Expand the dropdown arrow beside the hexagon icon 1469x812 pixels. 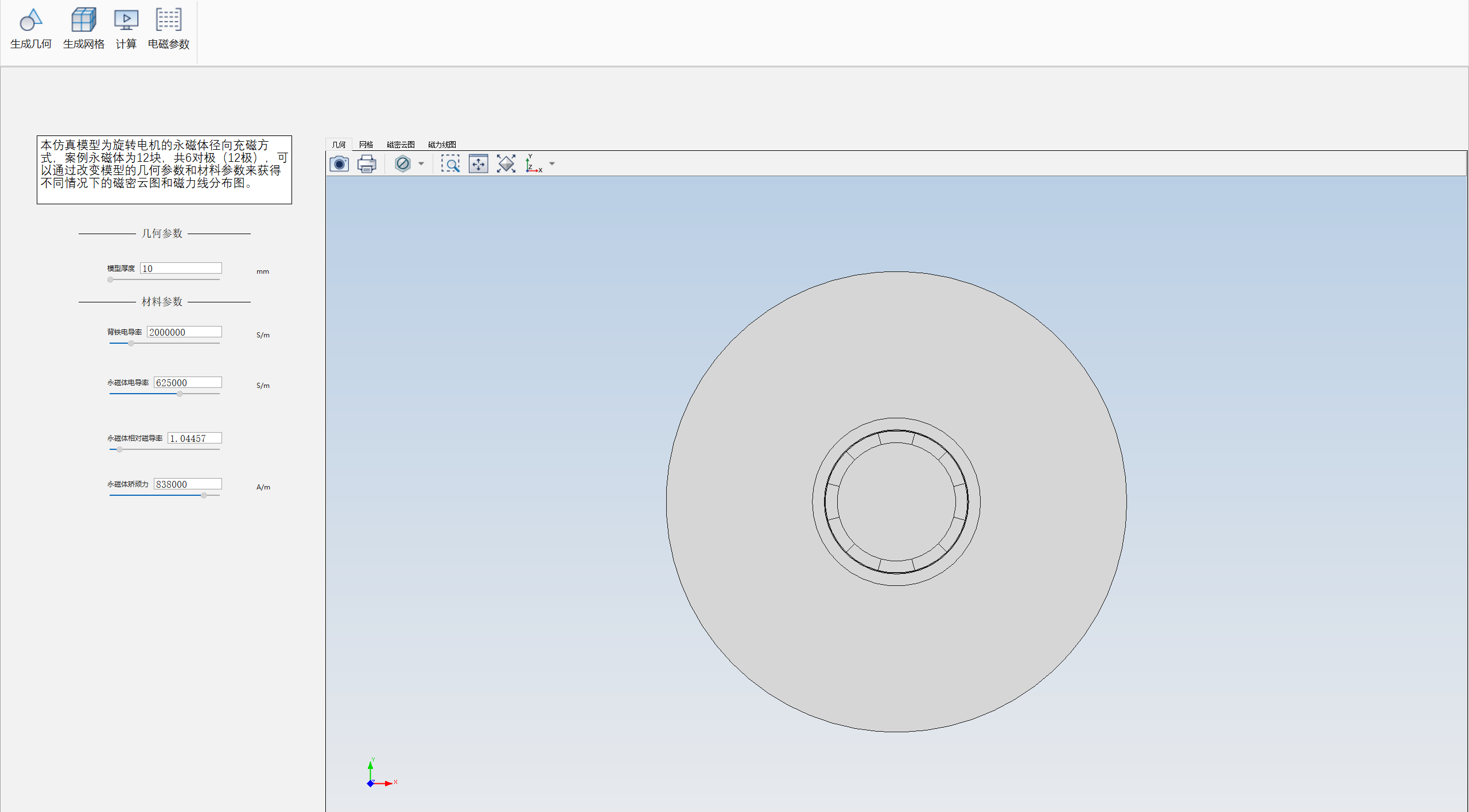pos(421,164)
